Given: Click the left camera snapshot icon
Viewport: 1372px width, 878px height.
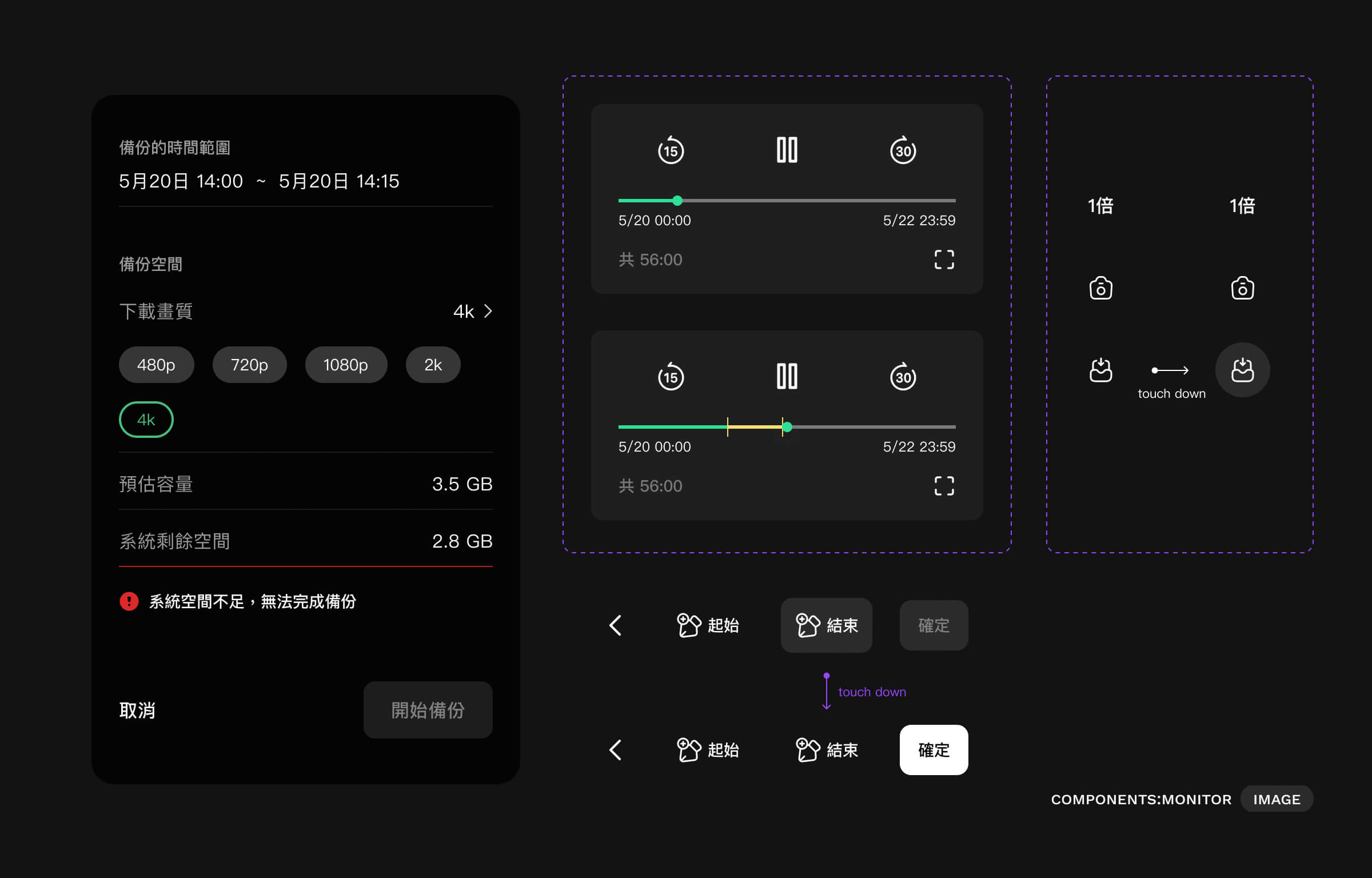Looking at the screenshot, I should click(x=1100, y=288).
